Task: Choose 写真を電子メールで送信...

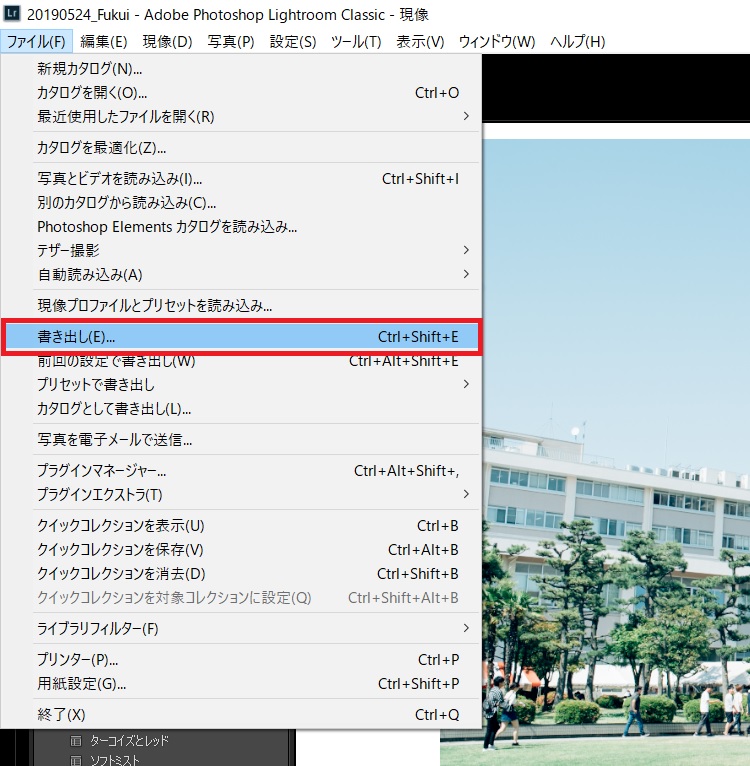Action: pos(115,440)
